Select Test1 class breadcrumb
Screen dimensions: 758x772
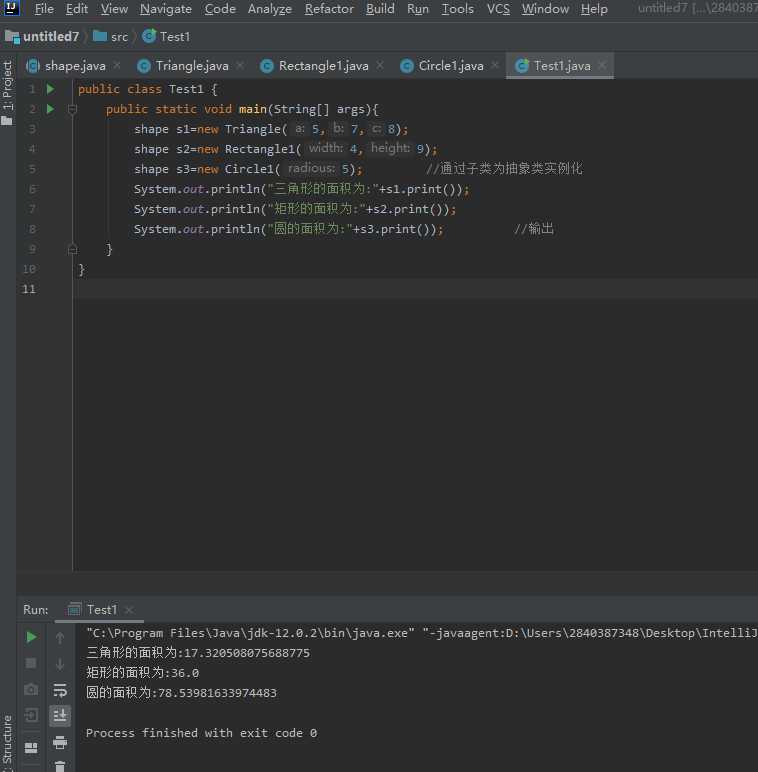click(166, 37)
